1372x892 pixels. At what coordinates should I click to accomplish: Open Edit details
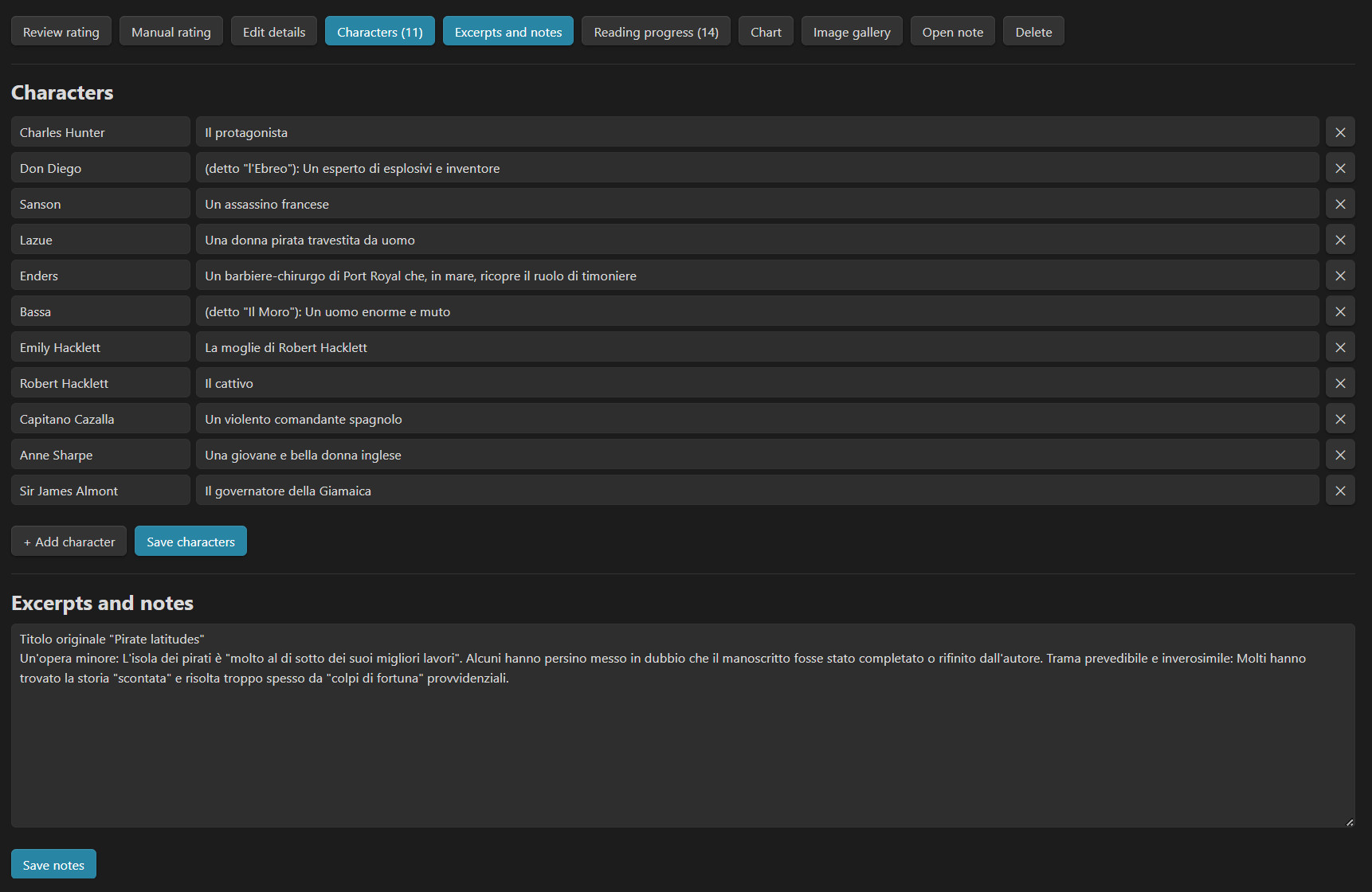pyautogui.click(x=274, y=32)
